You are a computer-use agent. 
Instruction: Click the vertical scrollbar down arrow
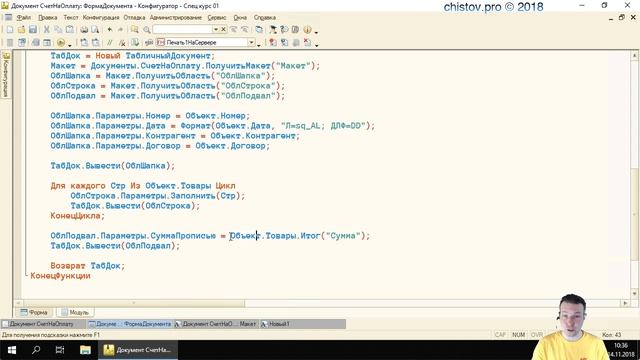pyautogui.click(x=634, y=293)
